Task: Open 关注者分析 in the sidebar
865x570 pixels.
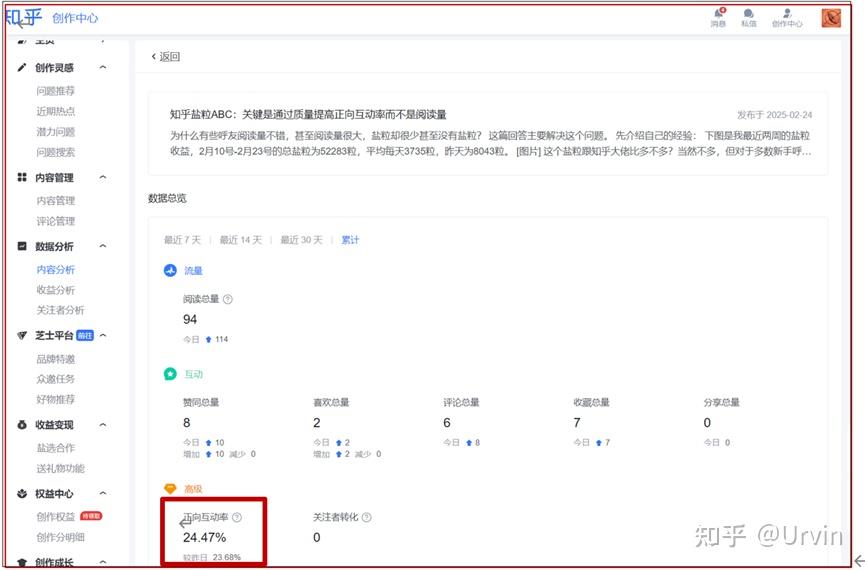Action: coord(61,311)
